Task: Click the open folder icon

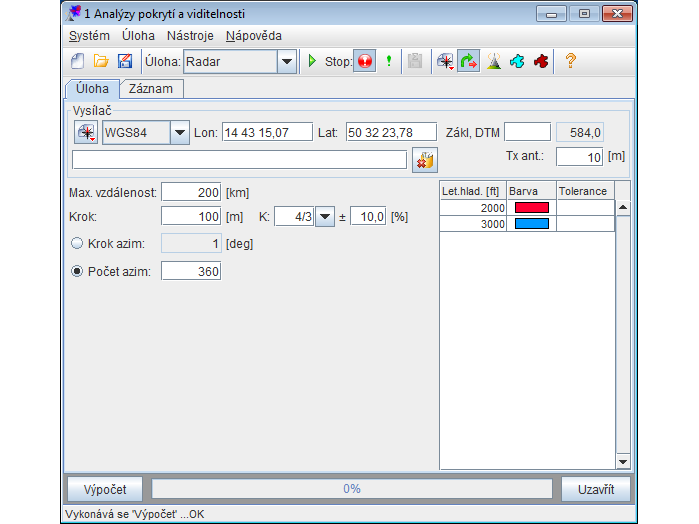Action: tap(101, 61)
